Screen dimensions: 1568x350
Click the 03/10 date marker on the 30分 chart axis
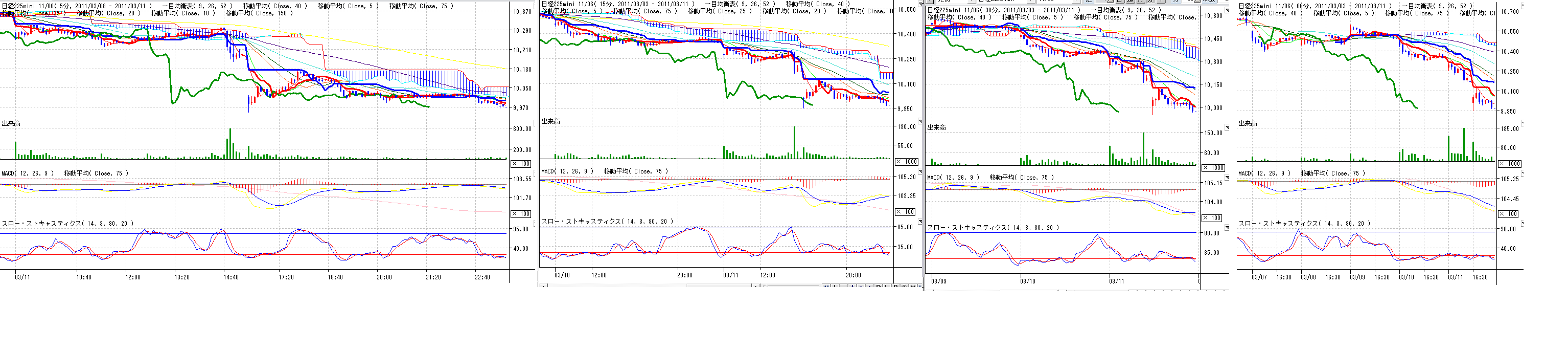(x=1027, y=281)
